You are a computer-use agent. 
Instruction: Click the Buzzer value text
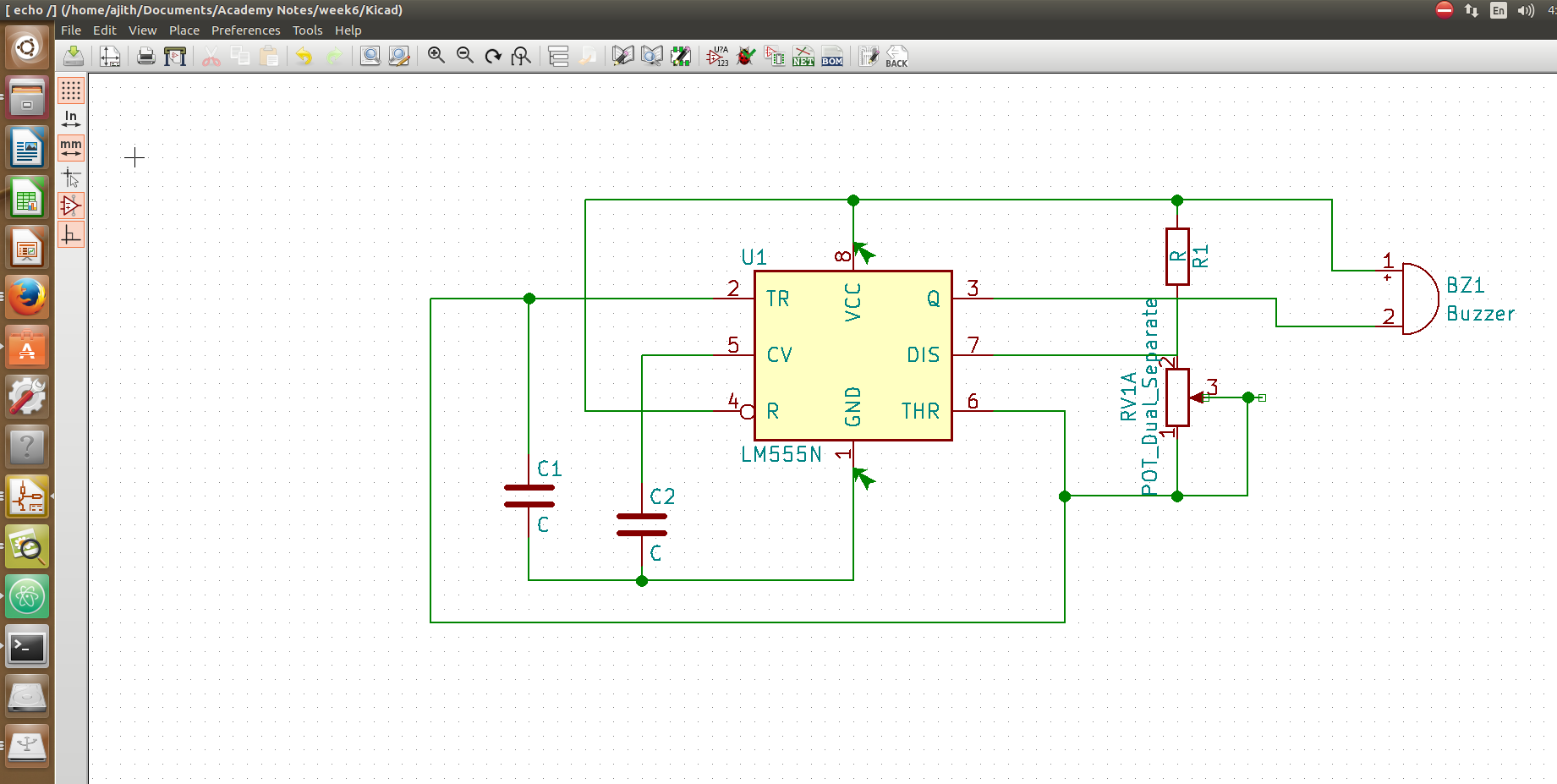[x=1481, y=314]
